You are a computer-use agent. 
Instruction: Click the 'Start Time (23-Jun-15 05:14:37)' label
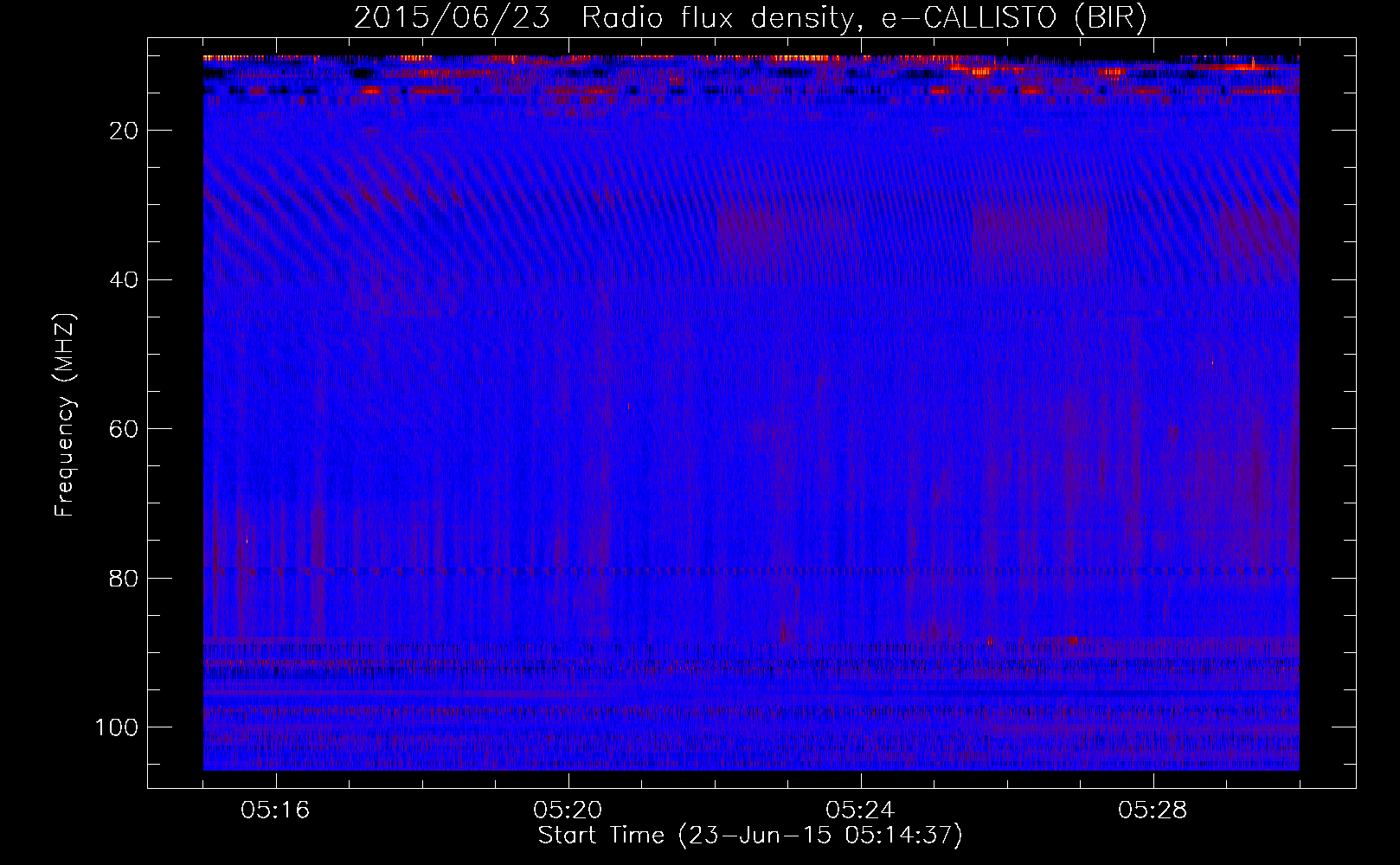(x=750, y=836)
